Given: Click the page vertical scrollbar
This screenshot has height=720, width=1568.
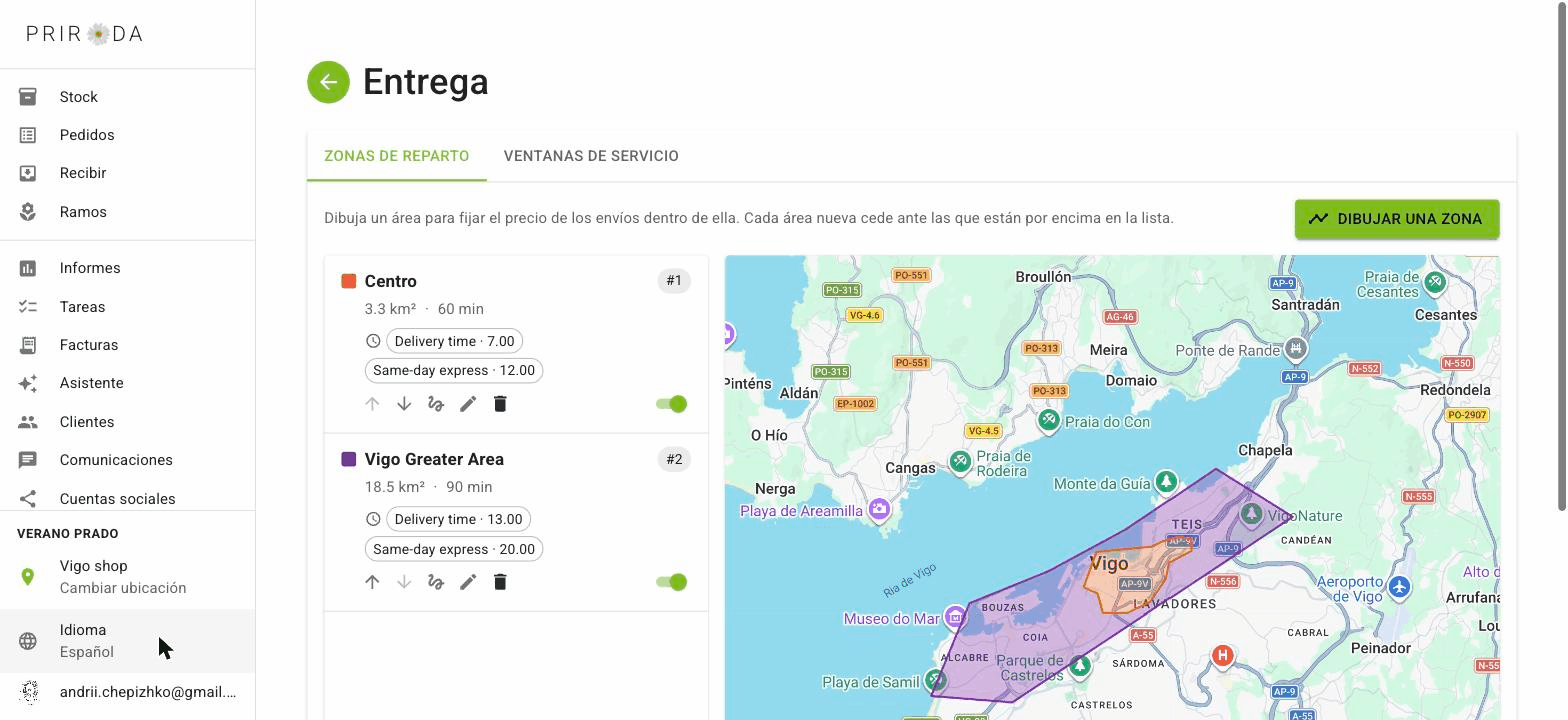Looking at the screenshot, I should coord(1561,256).
